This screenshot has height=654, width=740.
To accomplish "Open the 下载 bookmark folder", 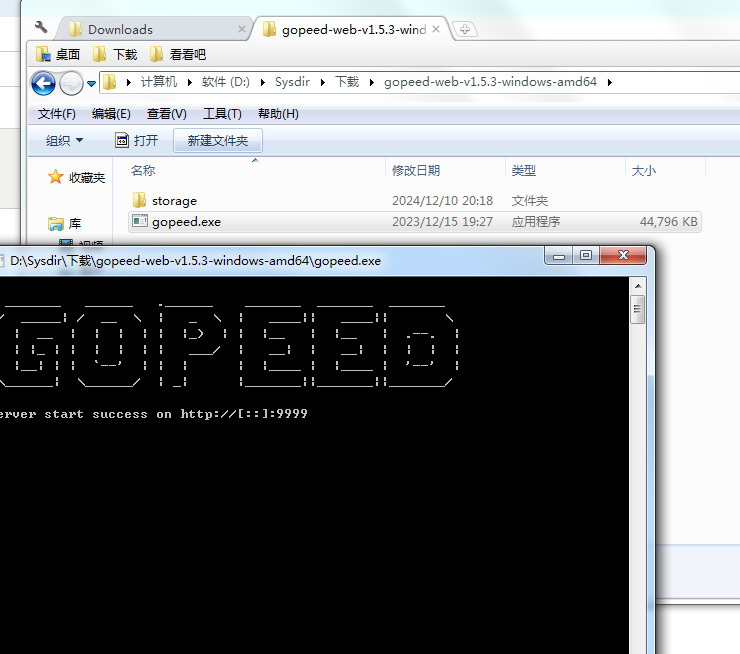I will coord(115,55).
